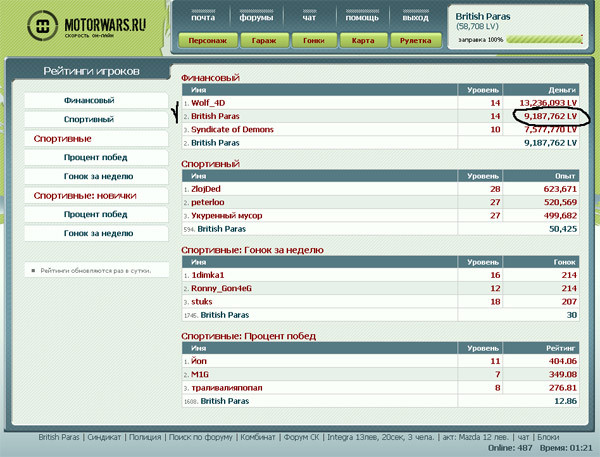Open Синдикат footer link

tap(104, 437)
